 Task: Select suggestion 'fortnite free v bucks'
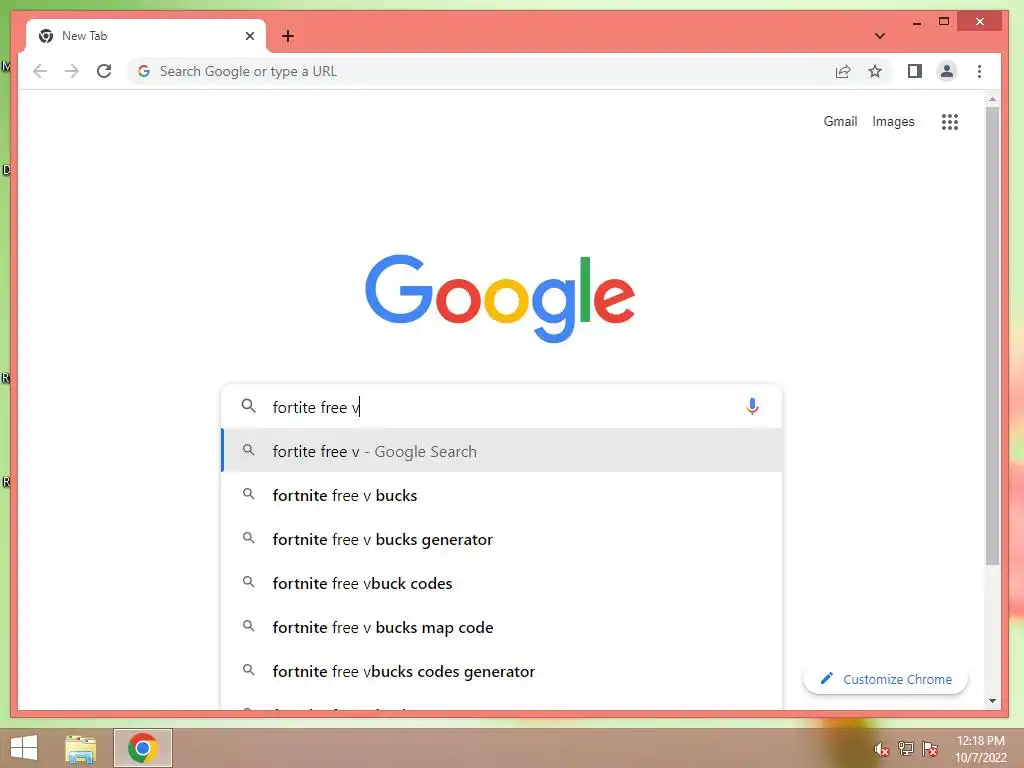(x=502, y=495)
